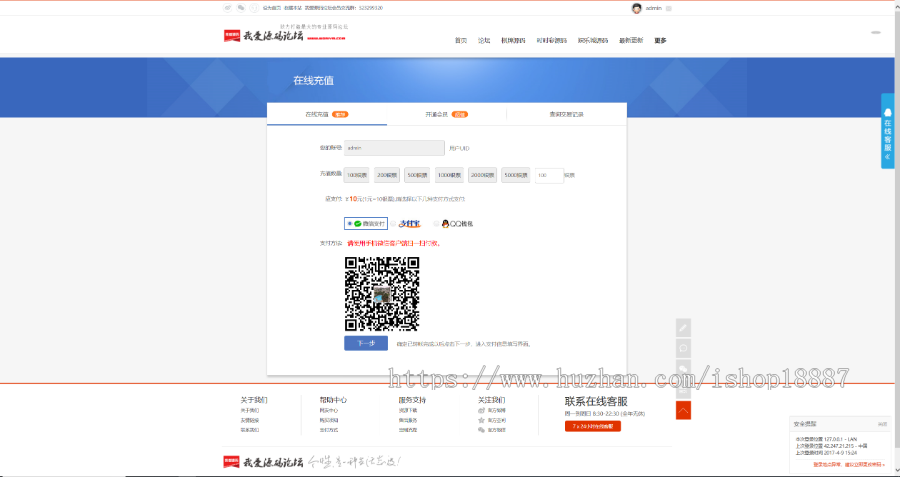Choose the 2000 recharge amount button
The image size is (900, 477).
click(x=483, y=175)
